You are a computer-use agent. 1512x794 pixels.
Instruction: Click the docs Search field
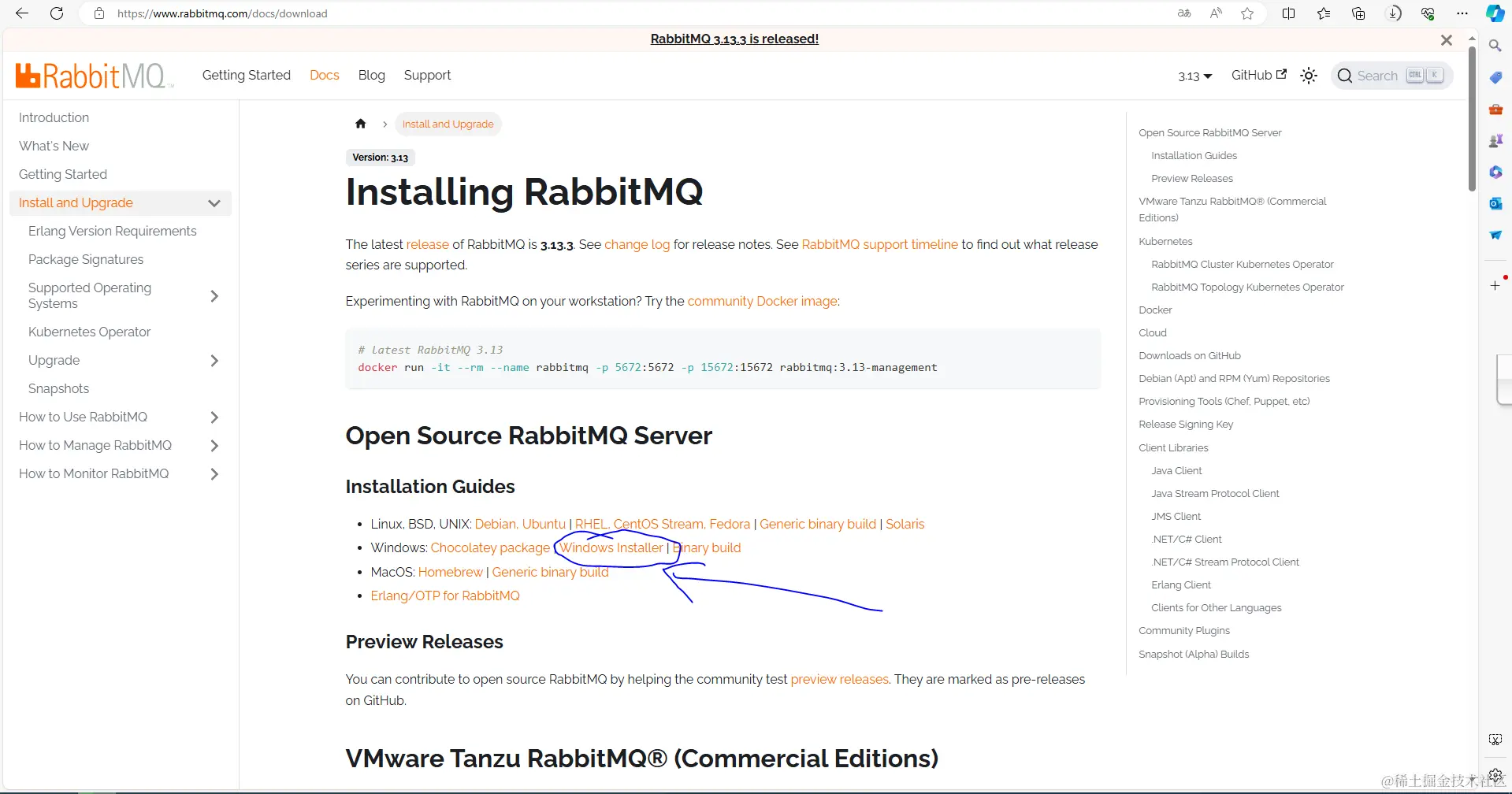1391,76
